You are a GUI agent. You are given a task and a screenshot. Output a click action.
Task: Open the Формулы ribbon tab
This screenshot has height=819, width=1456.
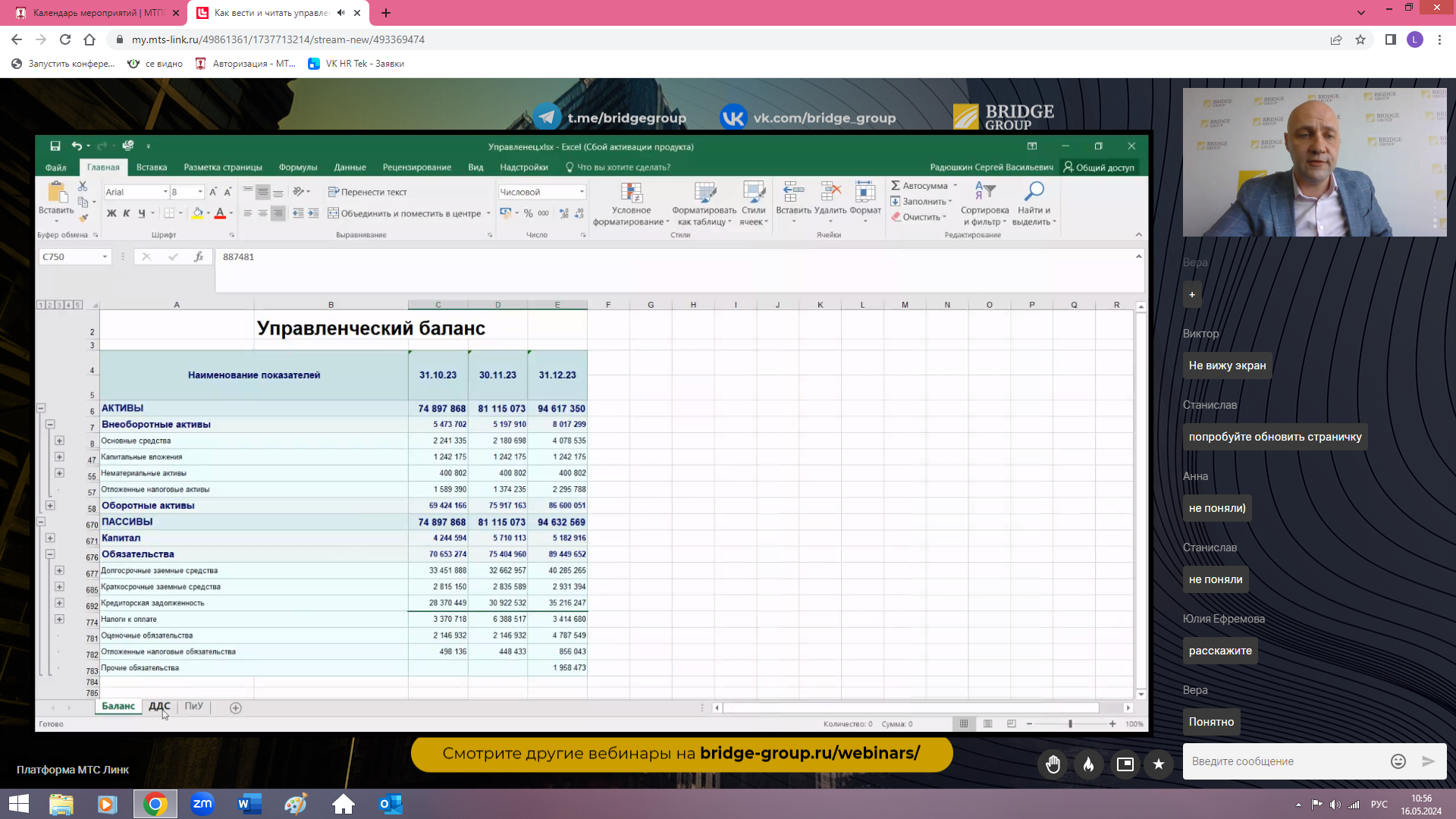click(297, 168)
